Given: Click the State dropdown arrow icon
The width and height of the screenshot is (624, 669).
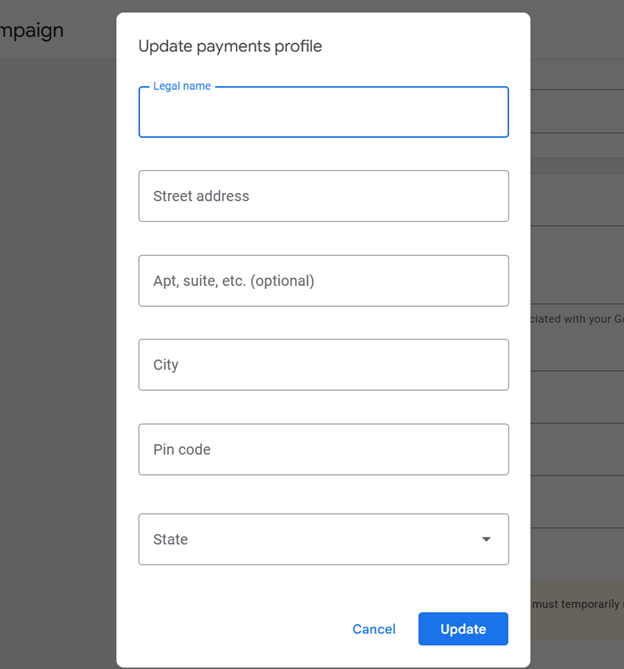Looking at the screenshot, I should click(486, 539).
